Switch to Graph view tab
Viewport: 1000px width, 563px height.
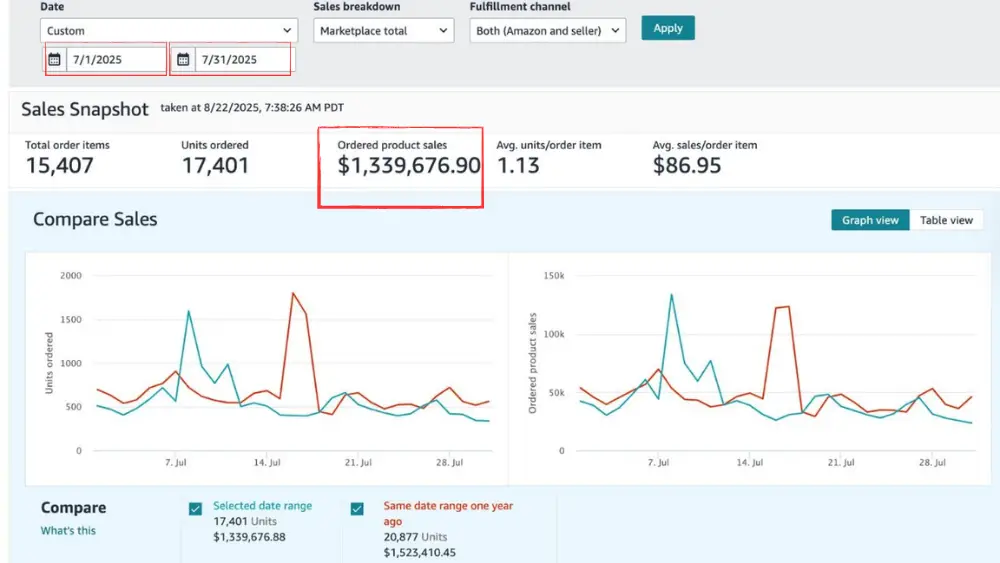pos(870,220)
